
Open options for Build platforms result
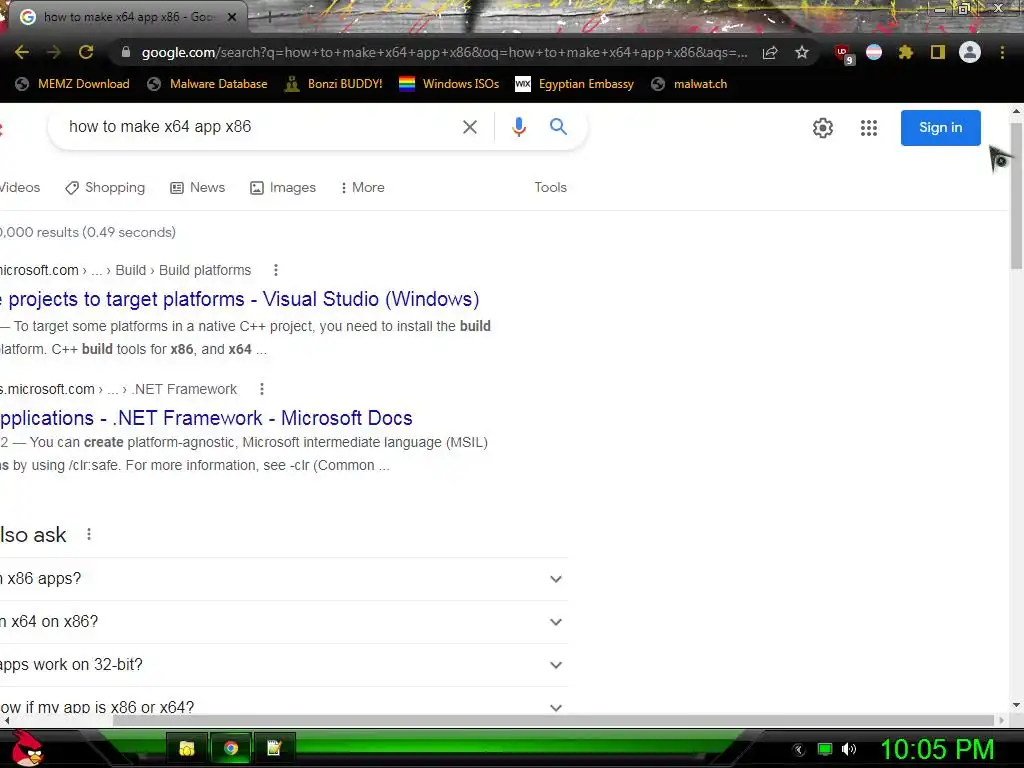click(x=276, y=270)
